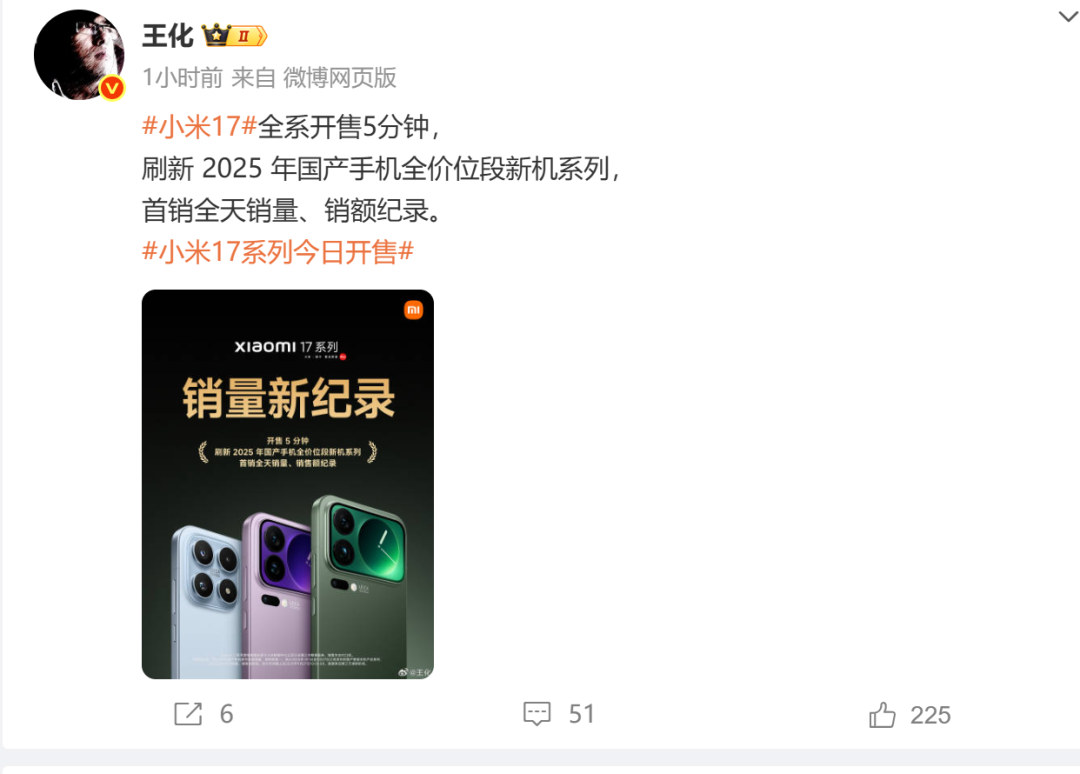Screen dimensions: 1080x774
Task: Click the orange Mi logo in image
Action: pyautogui.click(x=413, y=310)
